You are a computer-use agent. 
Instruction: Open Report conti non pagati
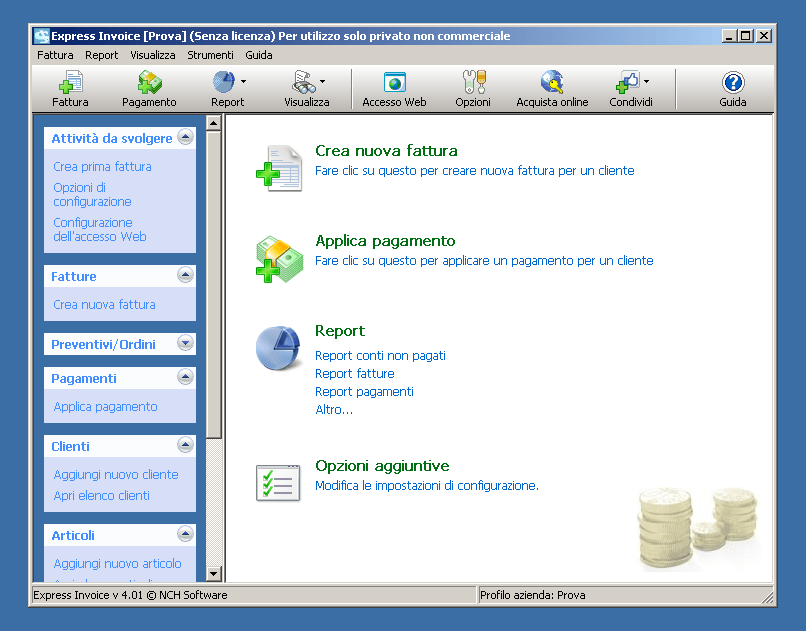[x=380, y=355]
